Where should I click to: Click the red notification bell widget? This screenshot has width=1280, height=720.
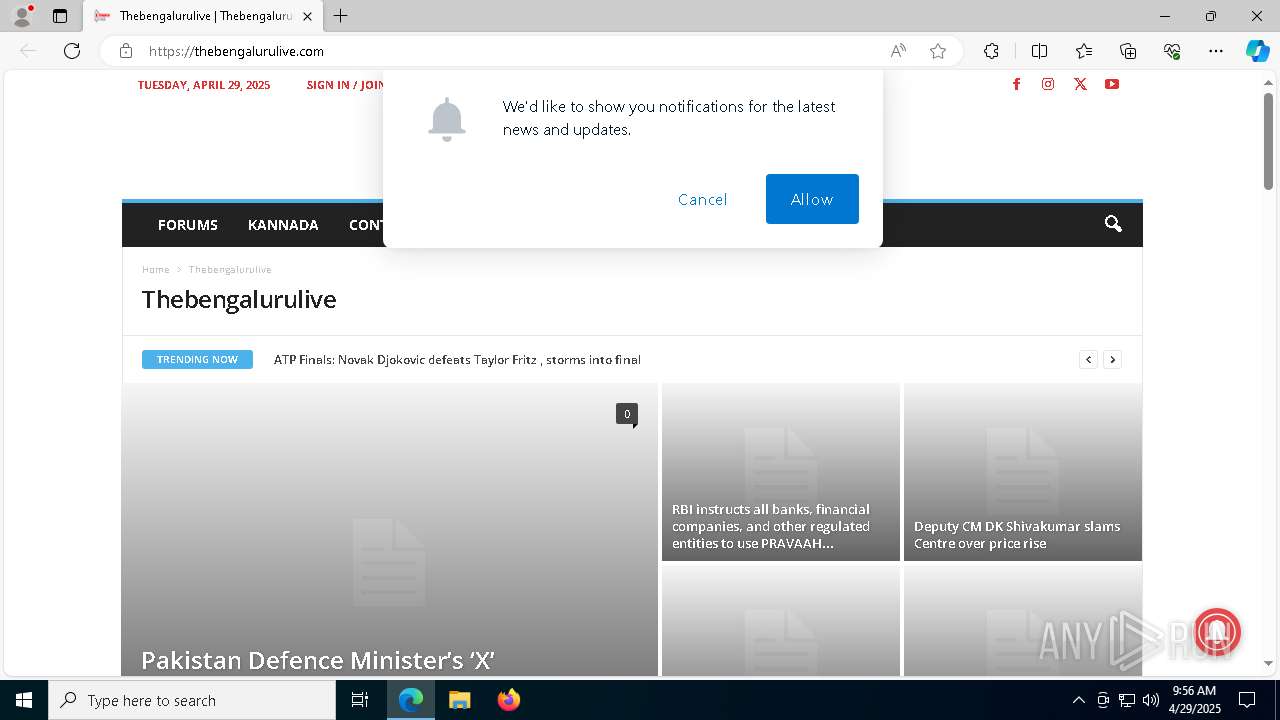[1216, 632]
